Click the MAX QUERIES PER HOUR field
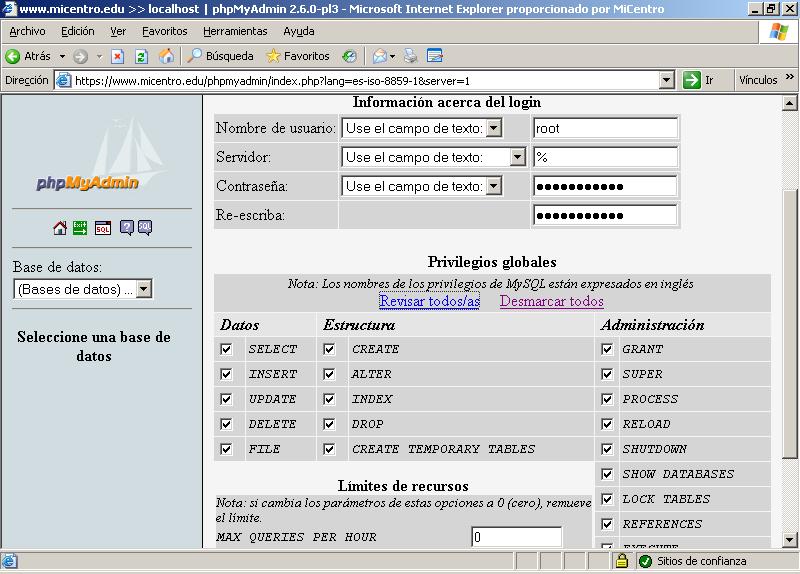This screenshot has height=574, width=800. coord(516,537)
